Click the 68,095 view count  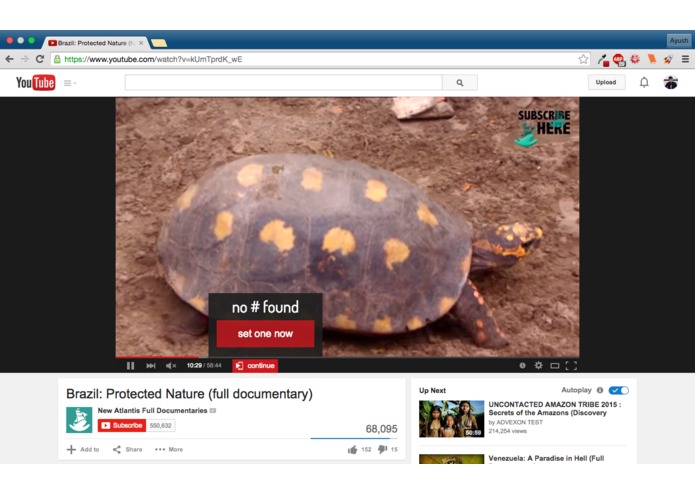(x=381, y=429)
